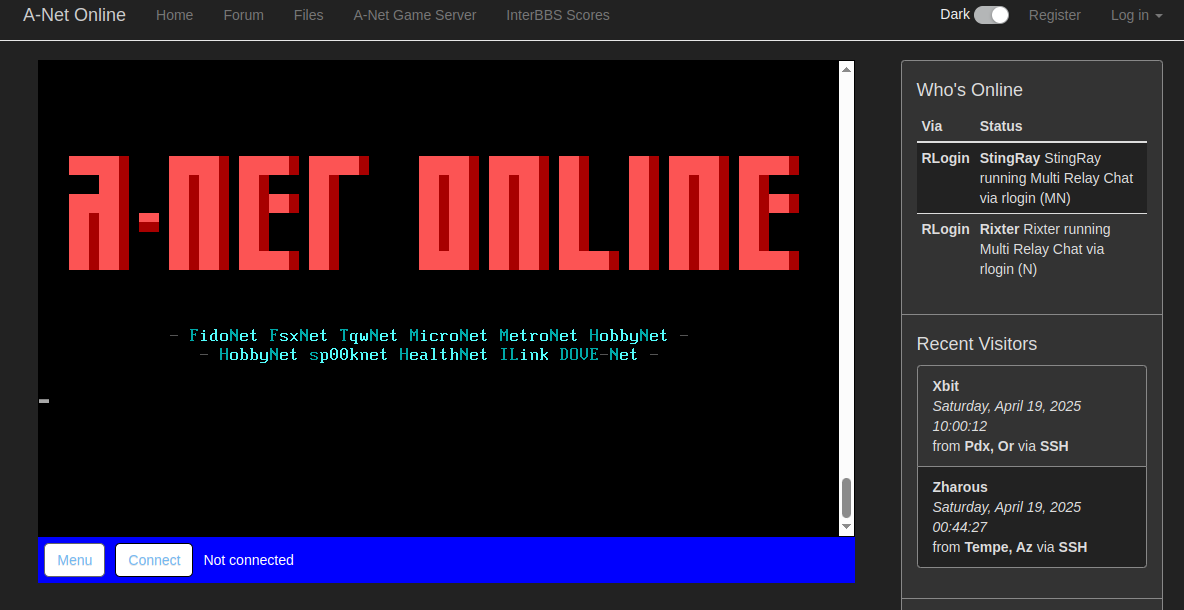Click the 00:44:27 visit time
The width and height of the screenshot is (1184, 610).
point(960,527)
